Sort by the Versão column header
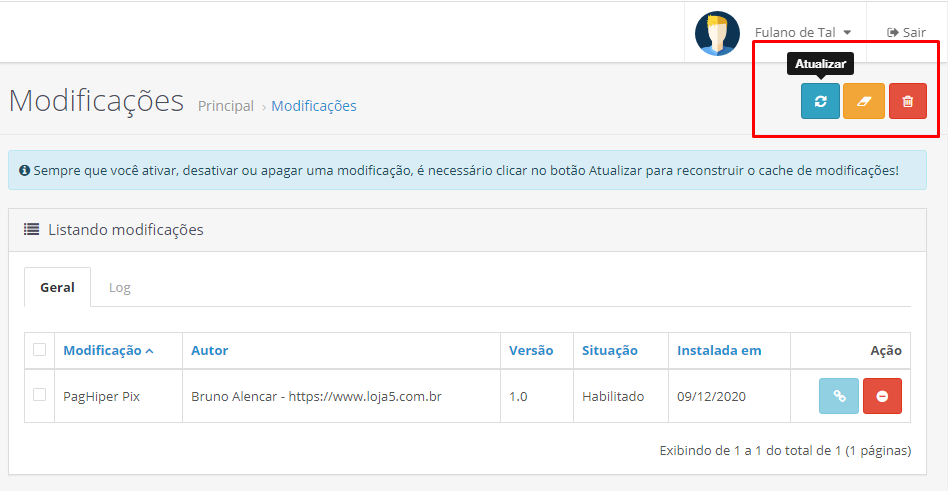Viewport: 948px width, 491px height. tap(531, 351)
